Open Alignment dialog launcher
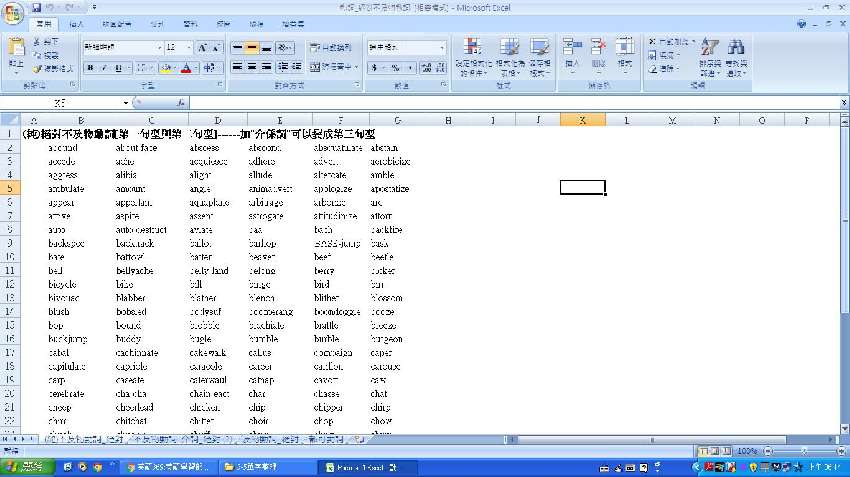The image size is (850, 477). pyautogui.click(x=357, y=85)
